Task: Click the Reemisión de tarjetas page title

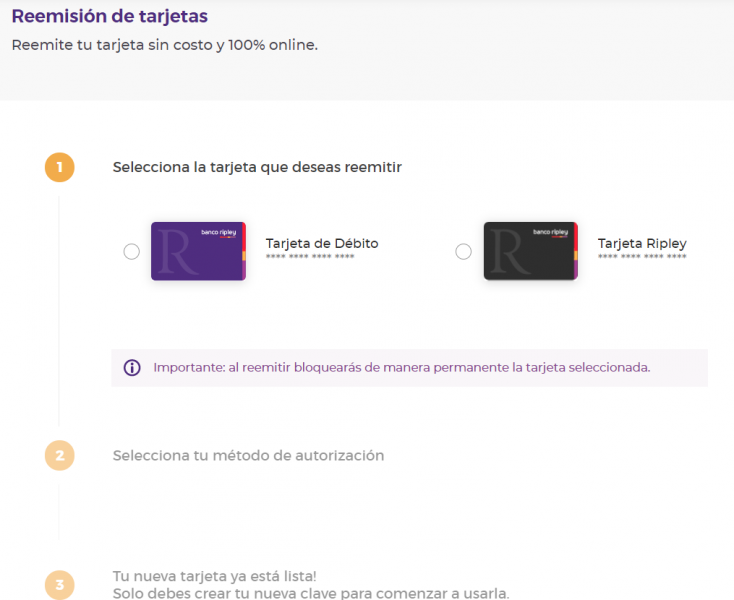Action: [x=110, y=17]
